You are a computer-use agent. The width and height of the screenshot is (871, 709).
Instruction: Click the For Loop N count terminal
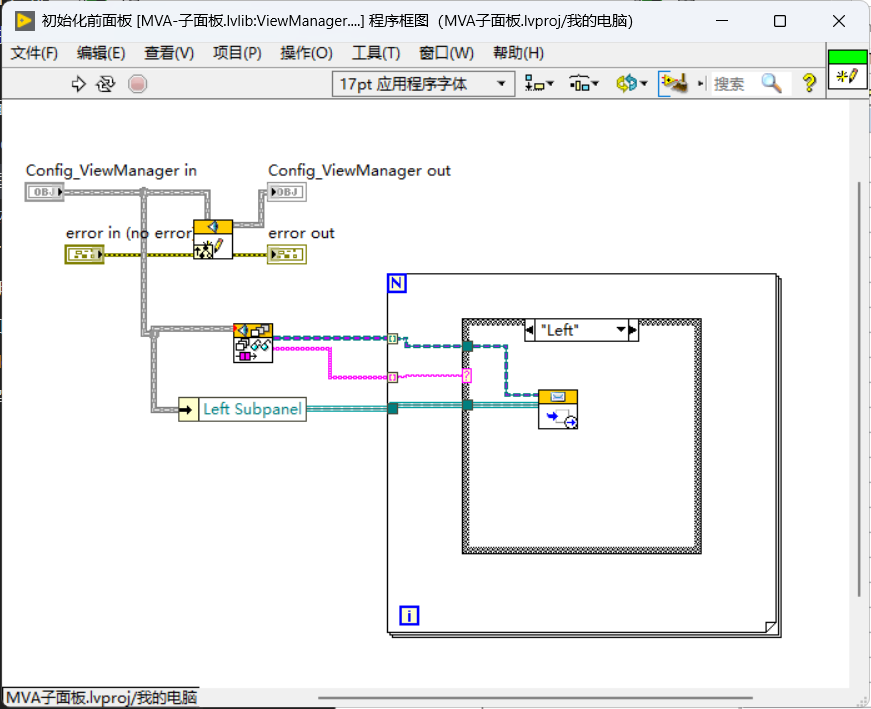click(397, 283)
